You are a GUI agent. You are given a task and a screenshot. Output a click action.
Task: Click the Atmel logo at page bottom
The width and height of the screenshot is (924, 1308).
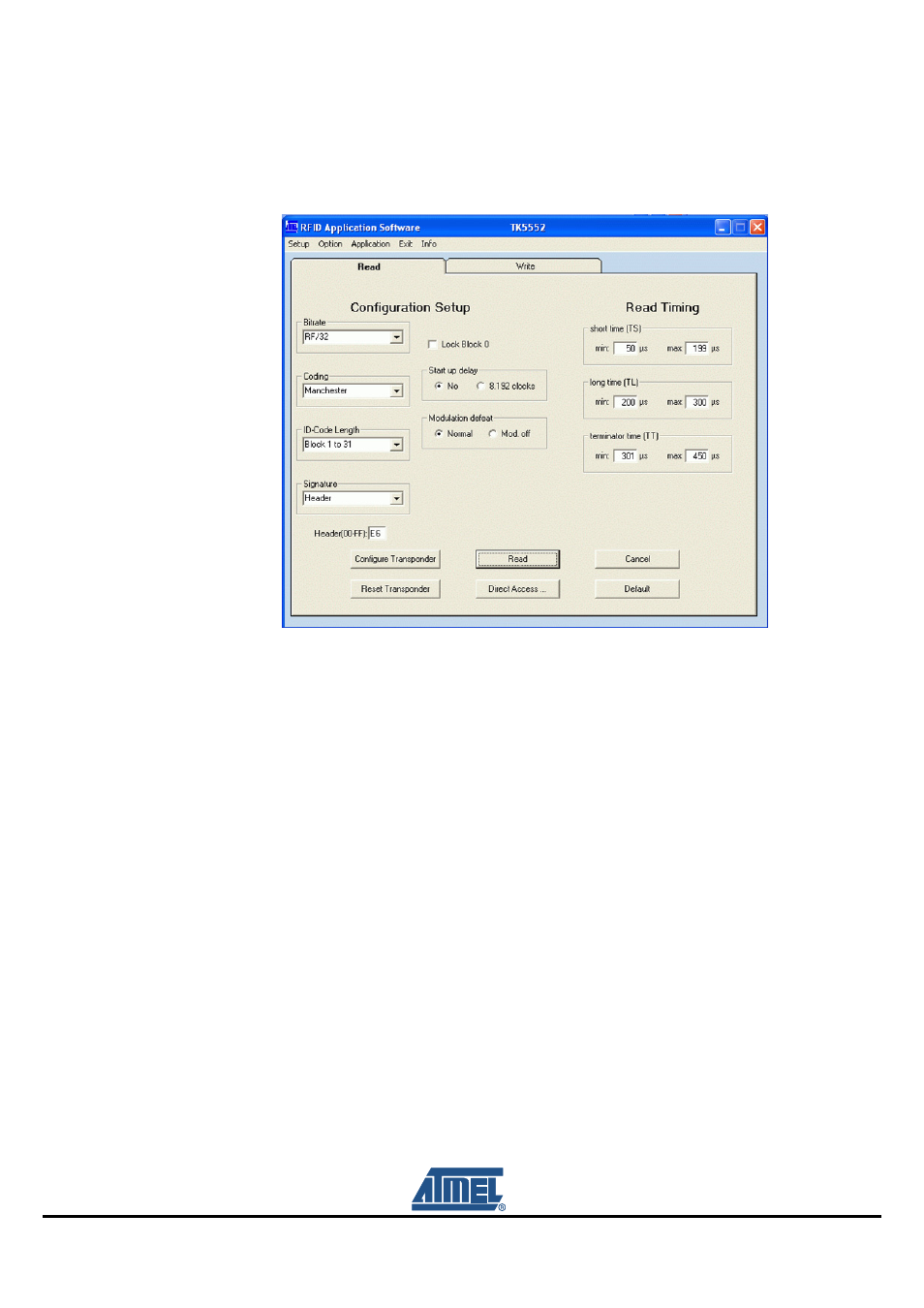tap(458, 1189)
